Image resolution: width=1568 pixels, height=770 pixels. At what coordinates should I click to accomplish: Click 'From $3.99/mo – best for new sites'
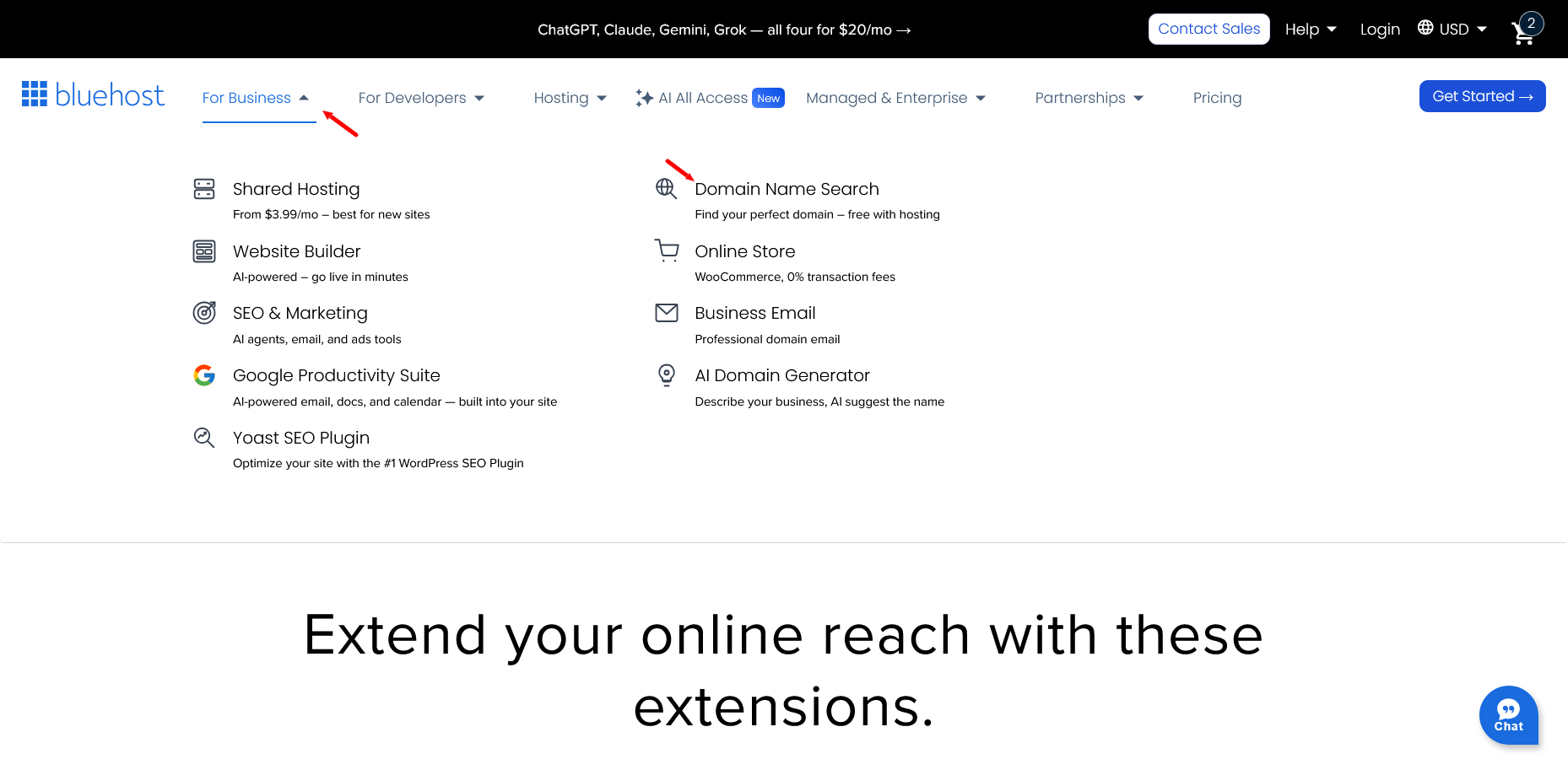[332, 214]
